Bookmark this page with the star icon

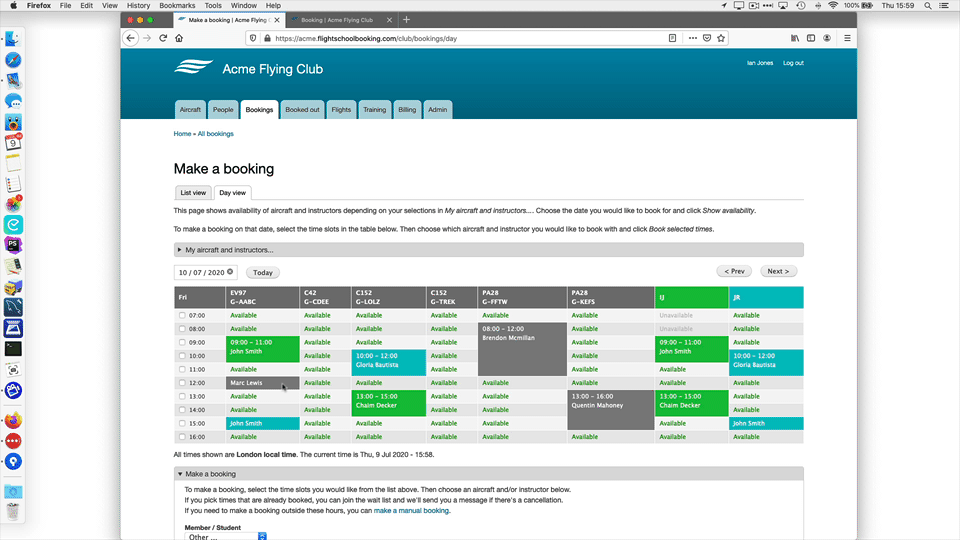[721, 38]
